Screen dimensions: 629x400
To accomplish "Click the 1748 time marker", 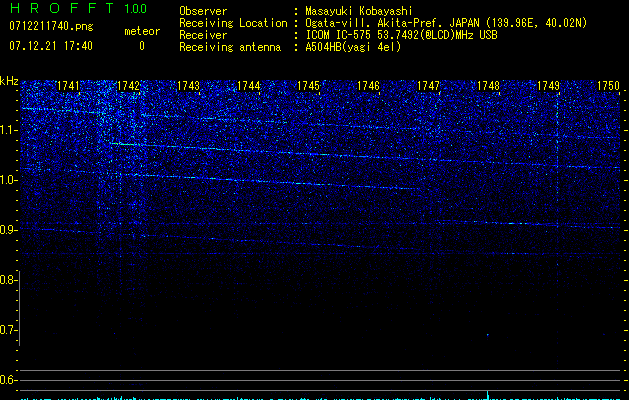I will 488,85.
